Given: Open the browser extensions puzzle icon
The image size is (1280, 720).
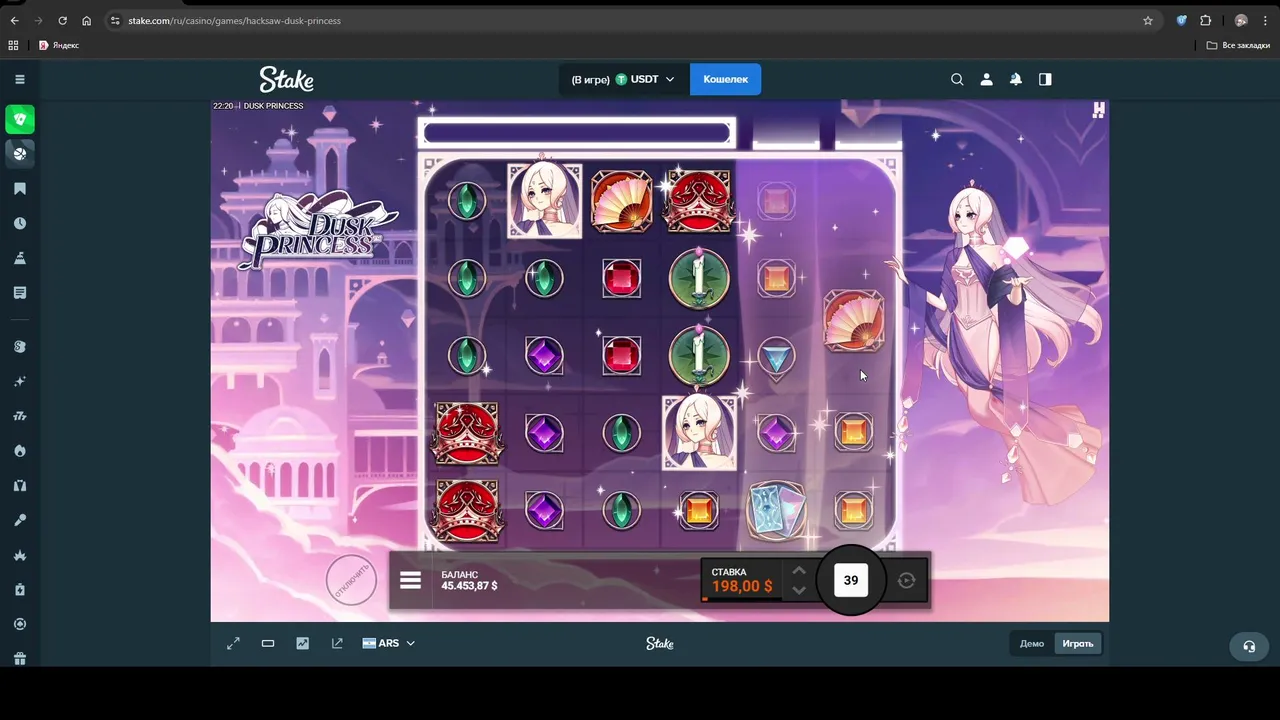Looking at the screenshot, I should point(1206,20).
